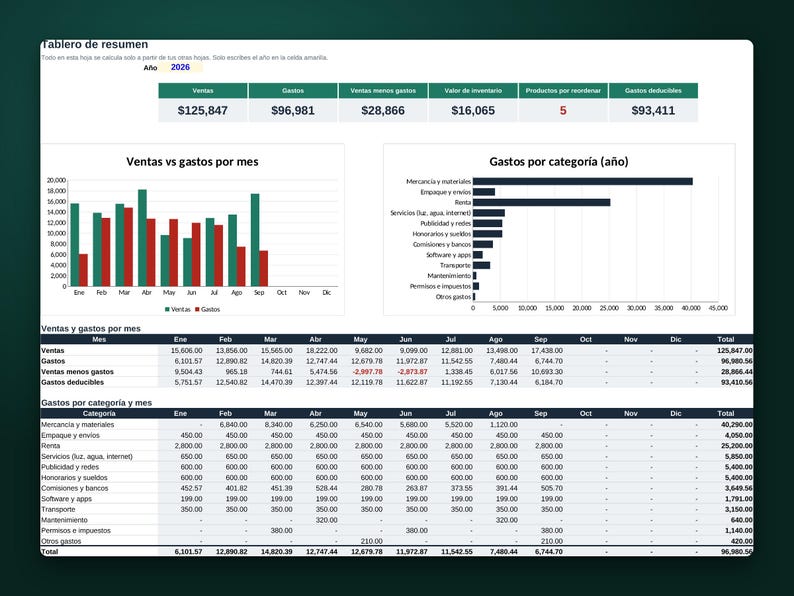Click the Ventas KPI value $125,847
The height and width of the screenshot is (596, 794).
click(x=203, y=110)
